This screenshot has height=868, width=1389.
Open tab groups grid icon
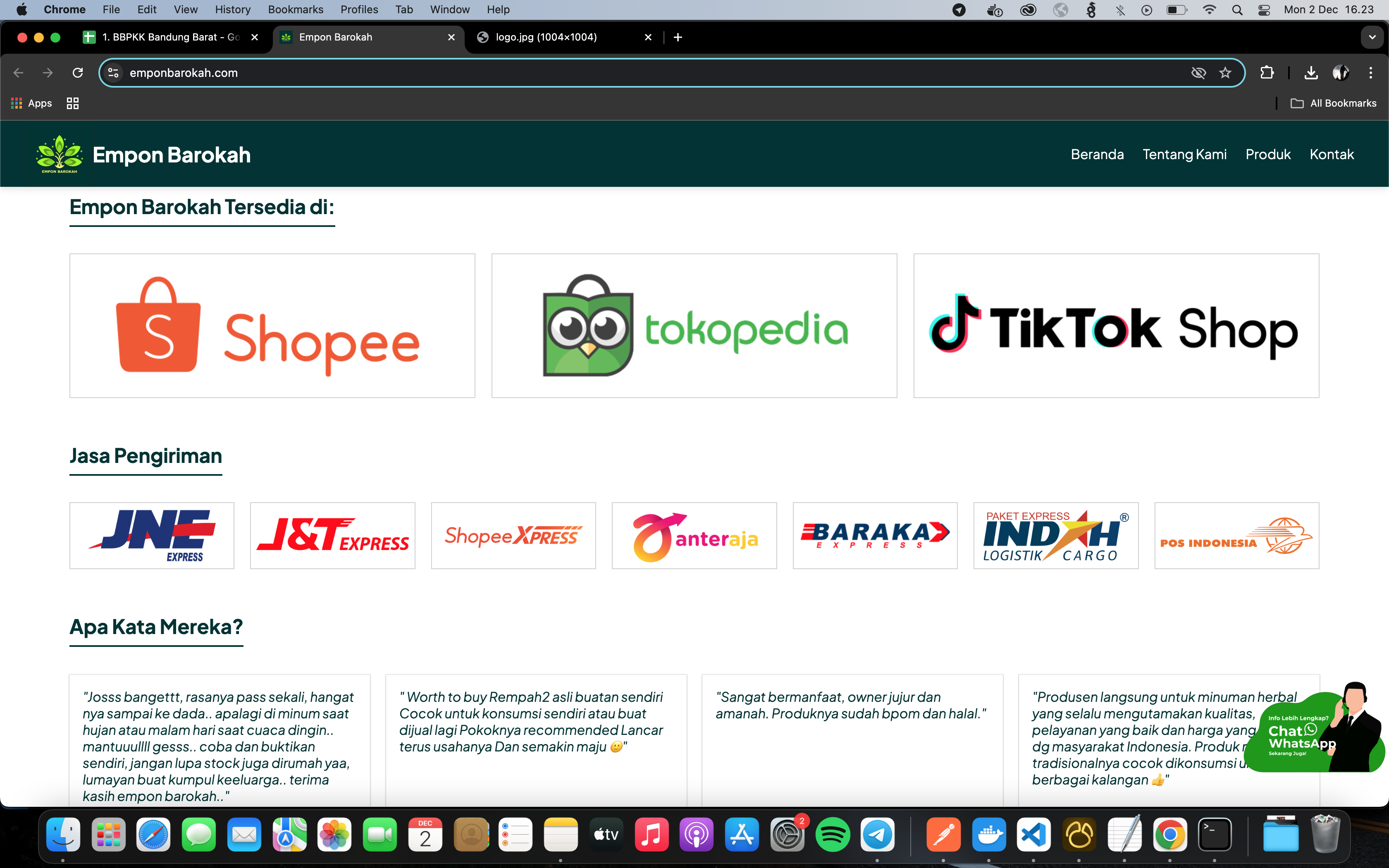click(72, 103)
